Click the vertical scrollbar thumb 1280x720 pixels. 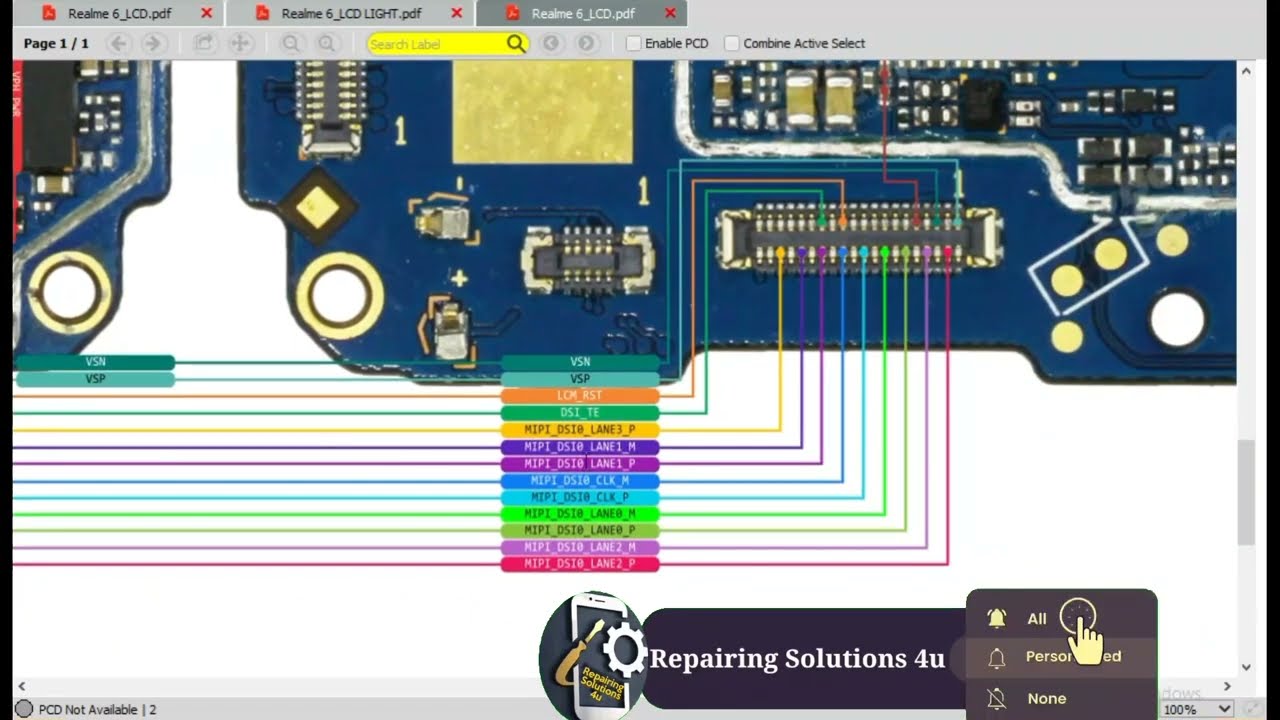click(x=1246, y=492)
